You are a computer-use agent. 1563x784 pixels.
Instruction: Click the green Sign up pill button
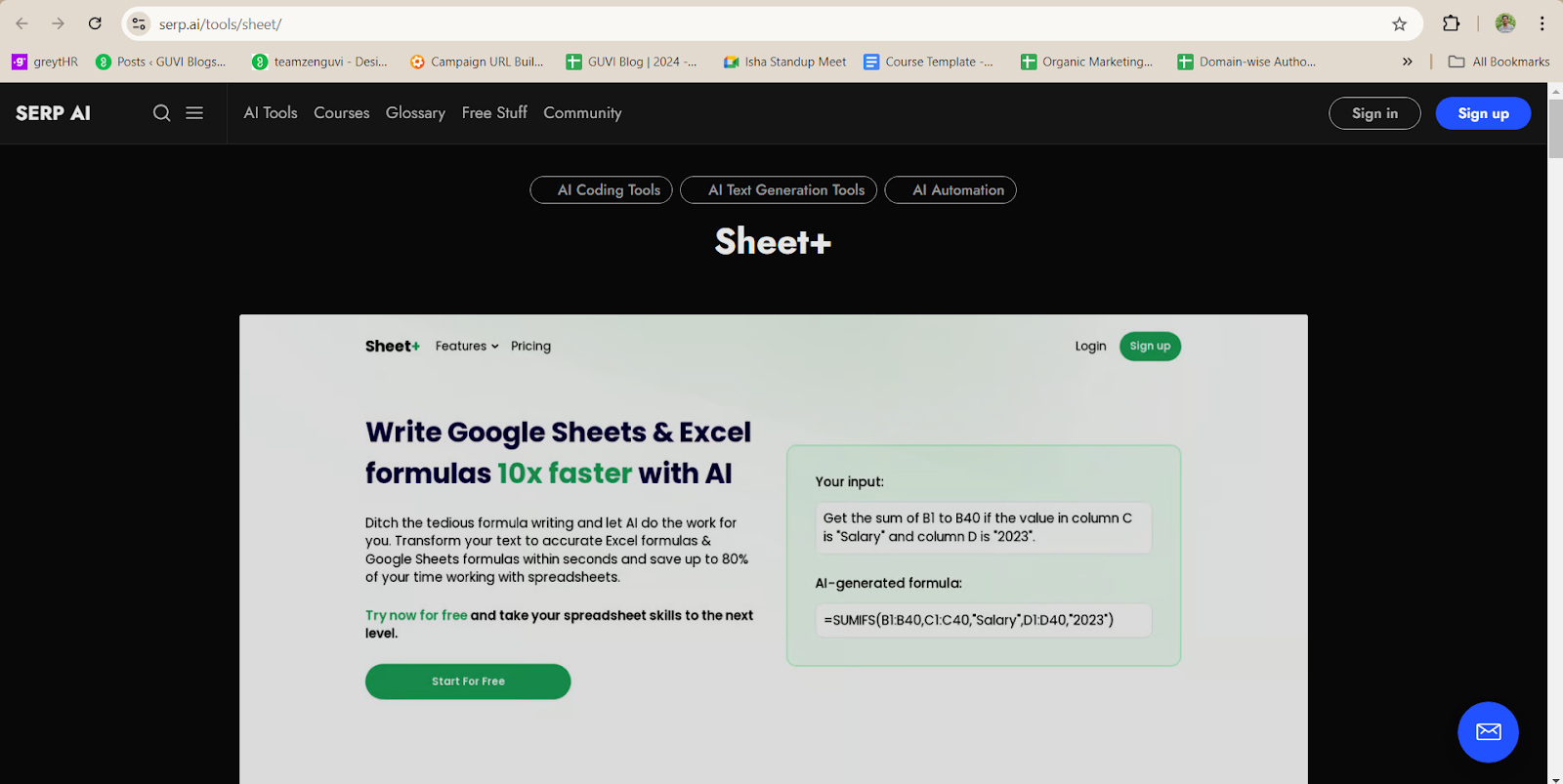[x=1150, y=346]
